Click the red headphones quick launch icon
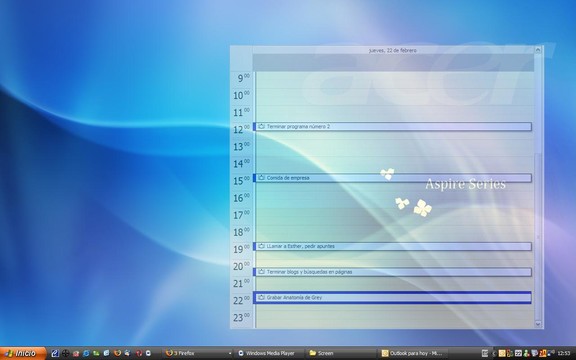This screenshot has height=360, width=576. tap(139, 353)
